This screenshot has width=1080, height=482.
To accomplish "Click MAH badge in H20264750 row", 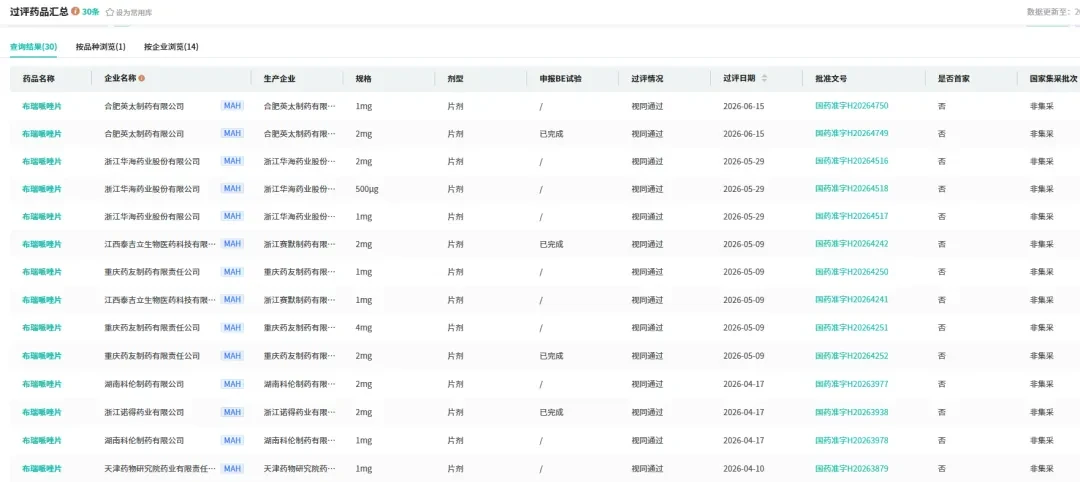I will [232, 106].
